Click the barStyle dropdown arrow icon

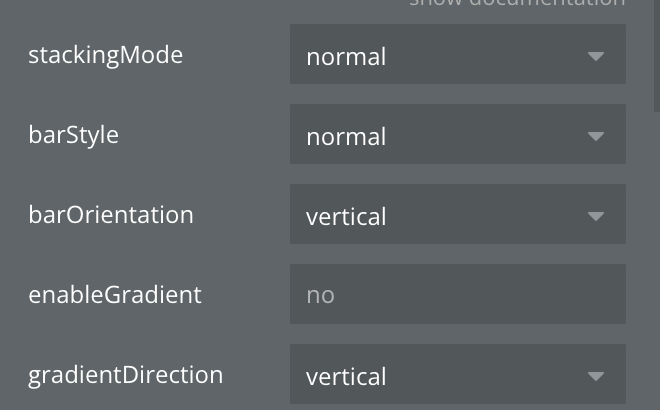coord(596,136)
